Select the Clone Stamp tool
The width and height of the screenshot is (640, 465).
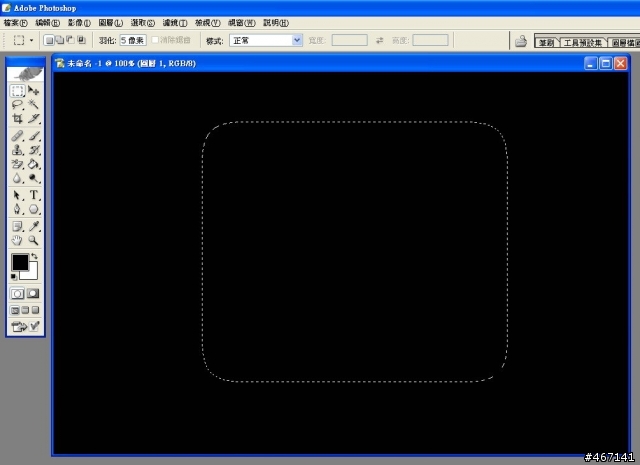tap(17, 150)
